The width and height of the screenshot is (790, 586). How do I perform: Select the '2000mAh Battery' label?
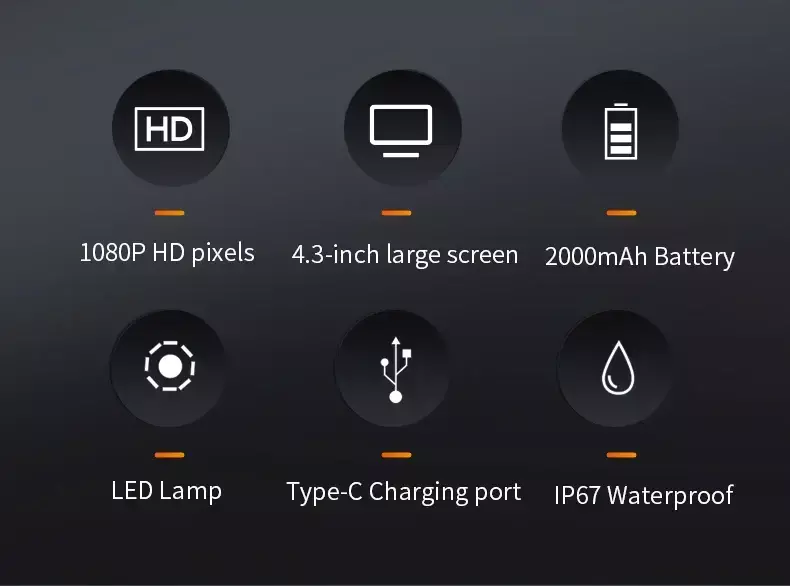[640, 257]
